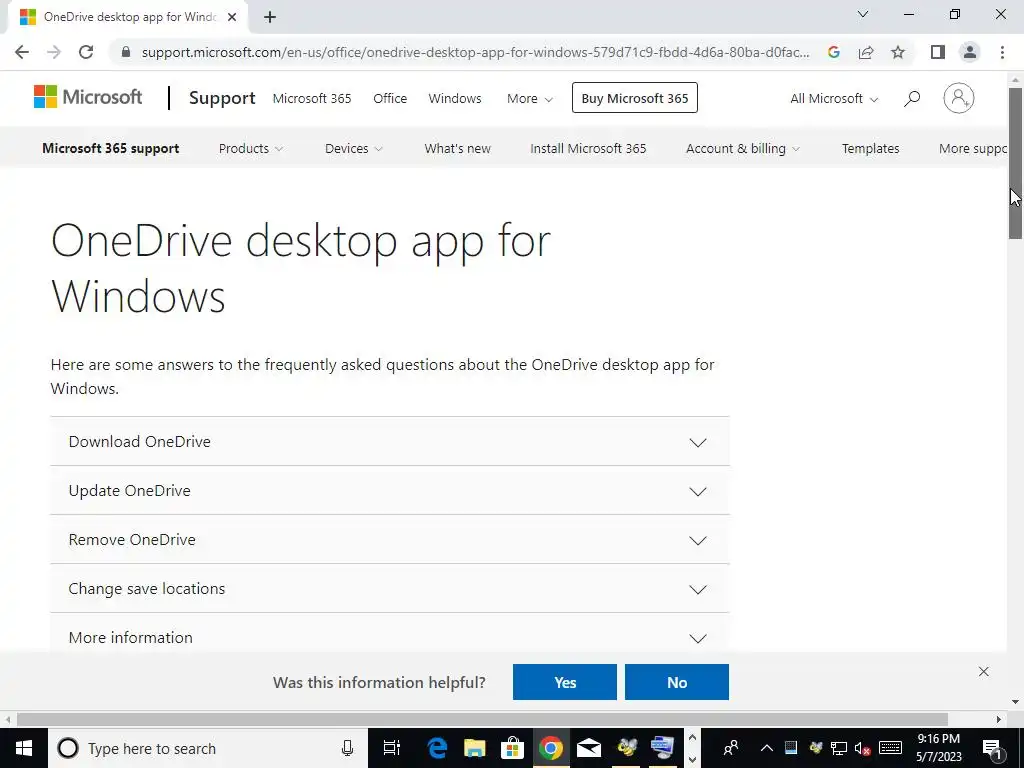This screenshot has height=768, width=1024.
Task: Open Microsoft Store from taskbar
Action: point(513,748)
